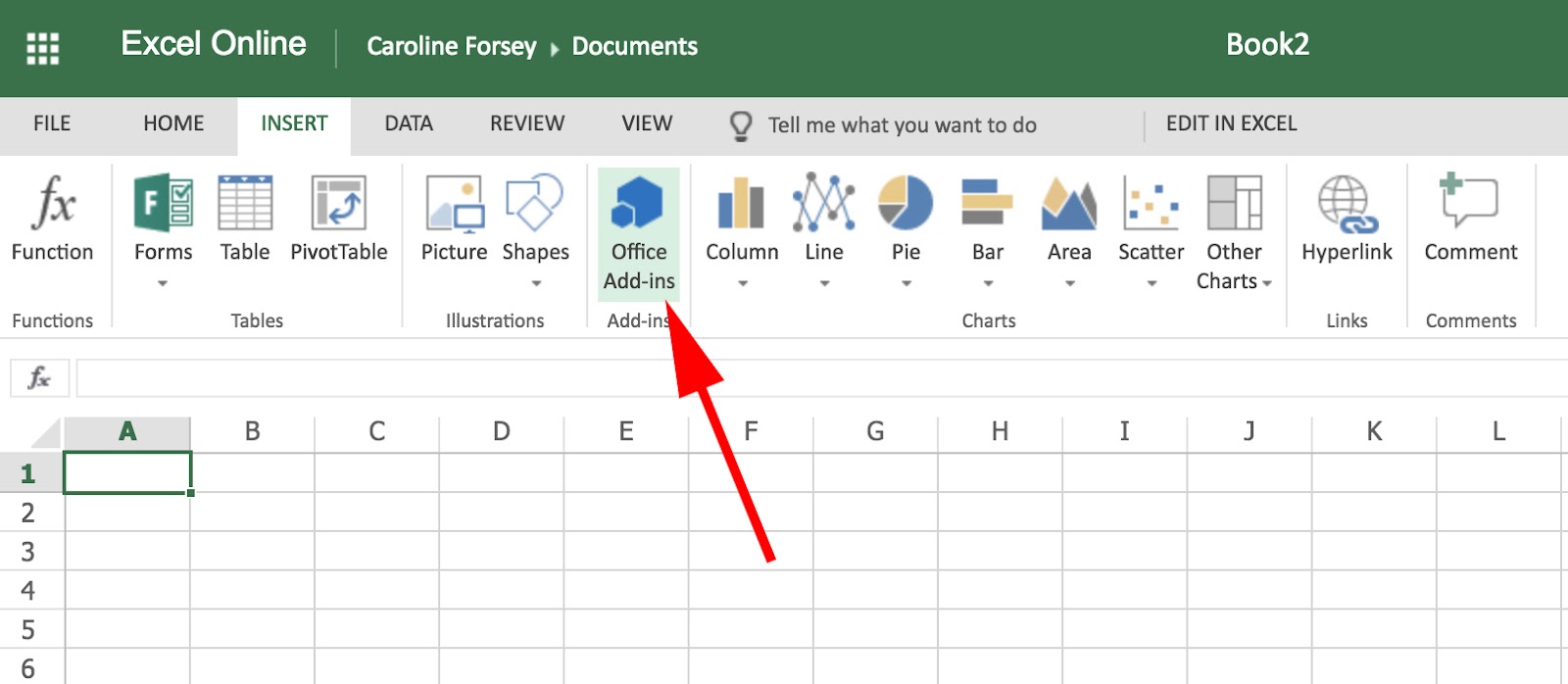Open the Pie chart dropdown

[906, 283]
